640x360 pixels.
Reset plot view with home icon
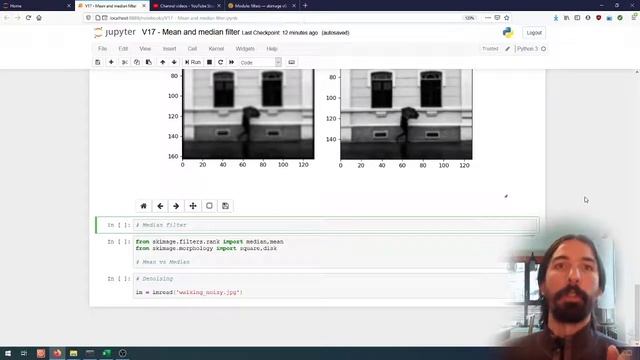tap(144, 206)
